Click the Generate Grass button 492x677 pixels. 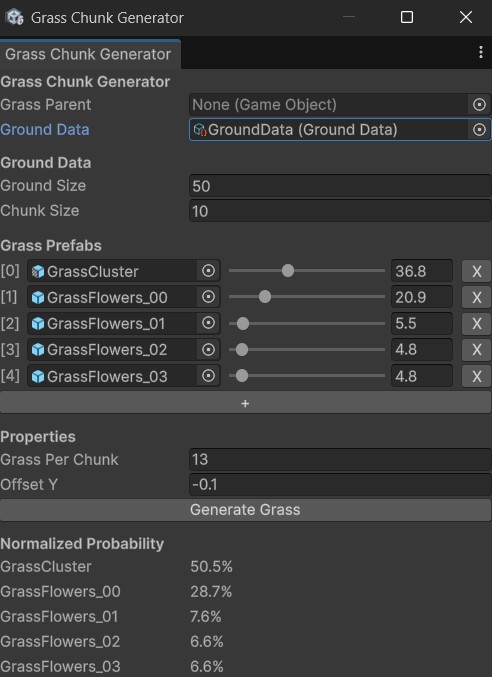[x=245, y=510]
